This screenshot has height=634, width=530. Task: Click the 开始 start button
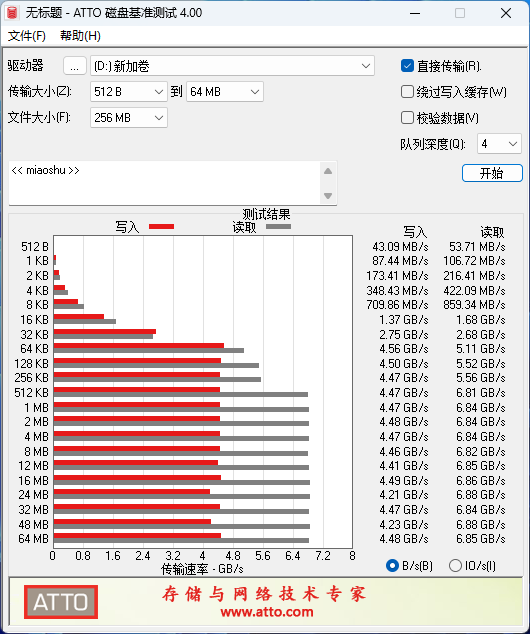pos(492,173)
